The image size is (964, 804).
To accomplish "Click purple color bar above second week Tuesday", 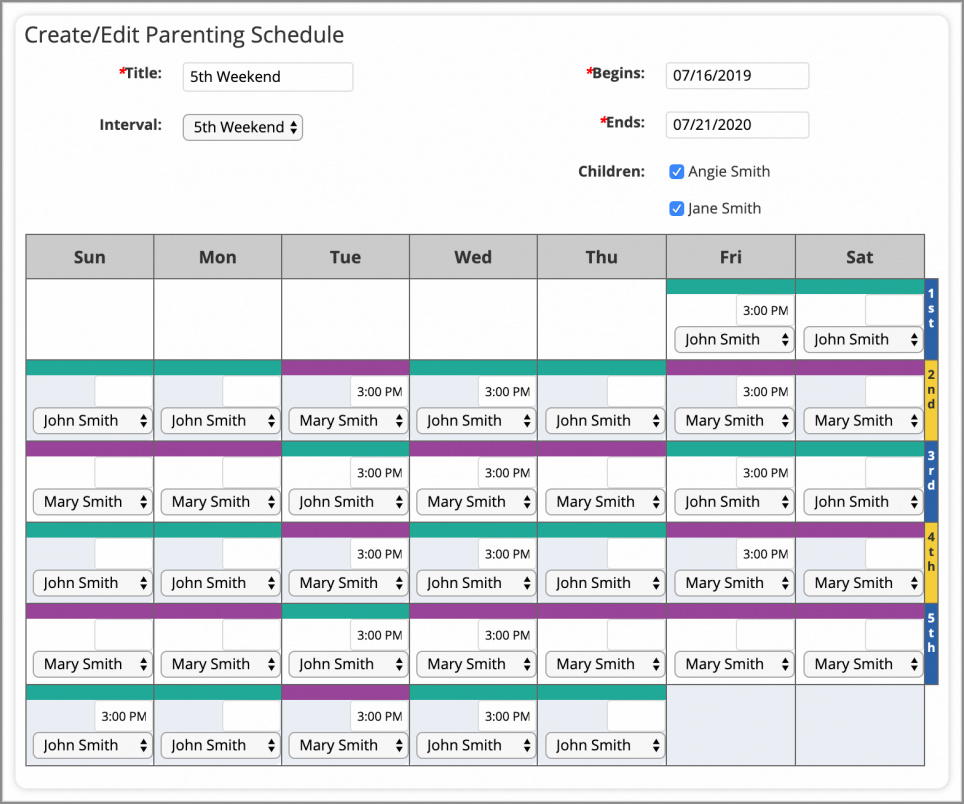I will click(x=345, y=367).
